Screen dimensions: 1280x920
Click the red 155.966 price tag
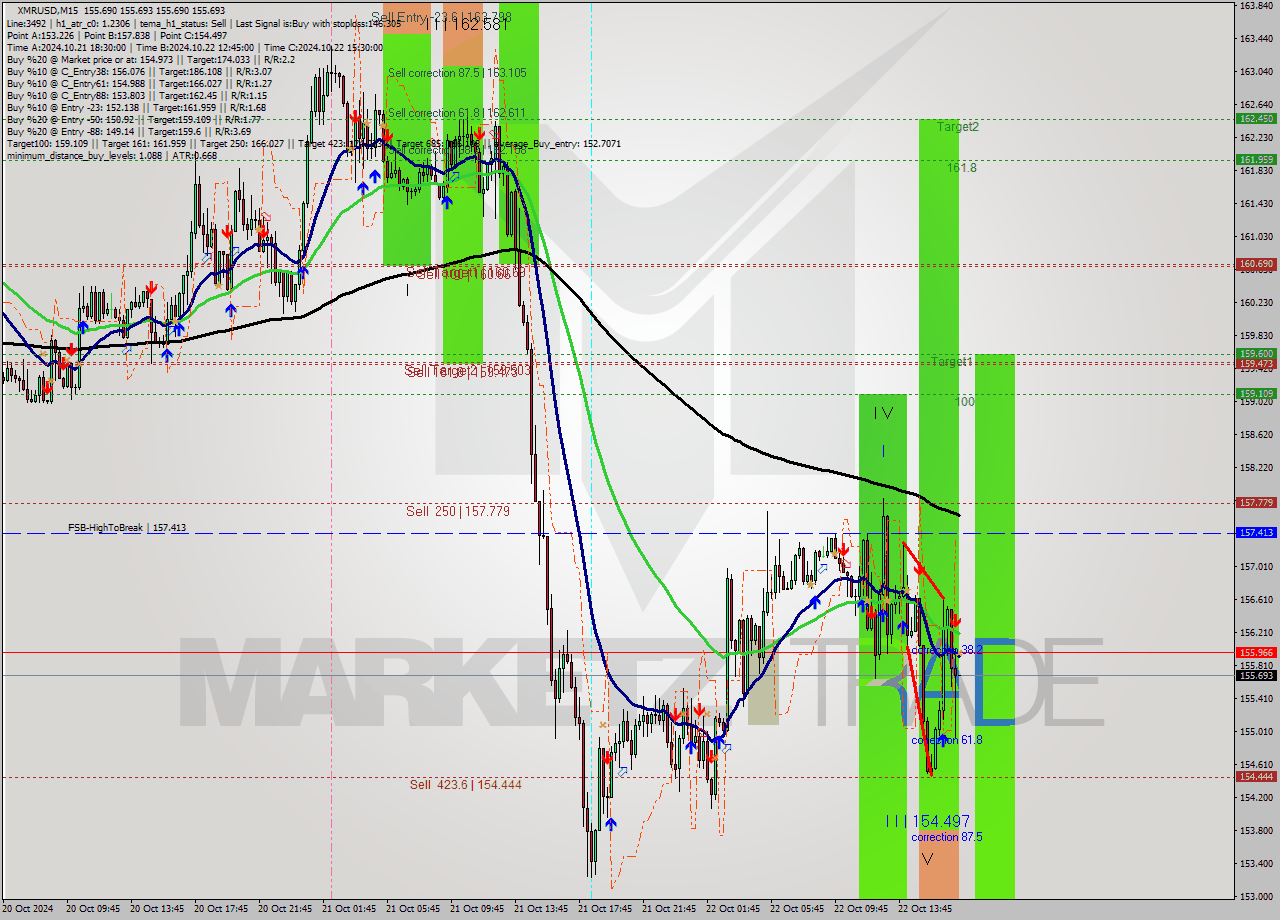(x=1256, y=652)
